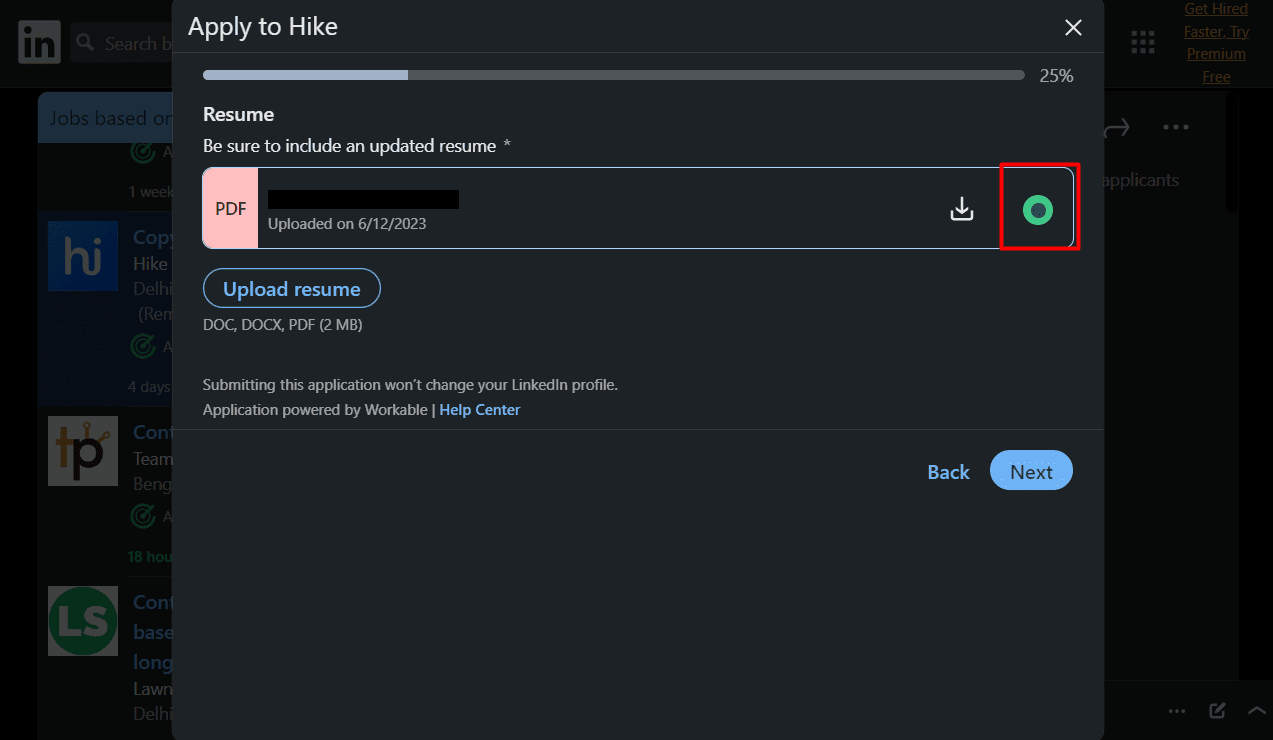The width and height of the screenshot is (1273, 740).
Task: Click the messaging compose icon
Action: (1217, 710)
